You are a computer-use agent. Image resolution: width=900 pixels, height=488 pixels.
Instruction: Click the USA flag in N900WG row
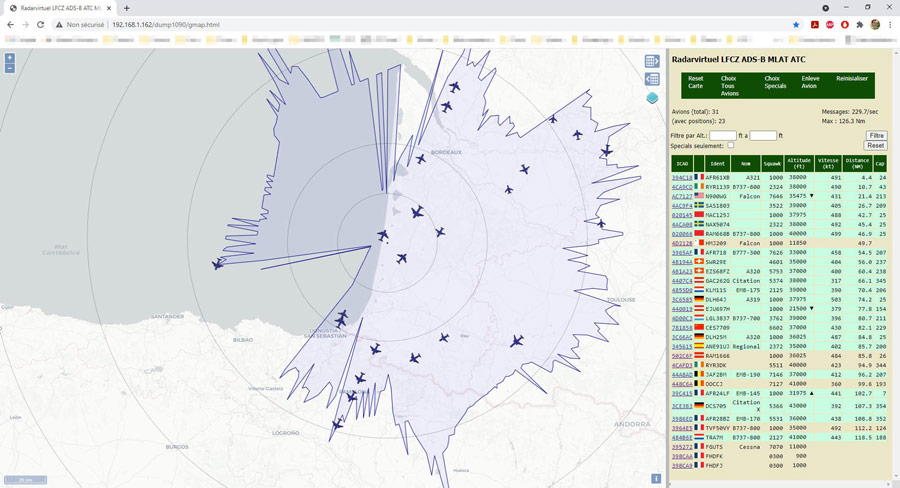pyautogui.click(x=699, y=196)
